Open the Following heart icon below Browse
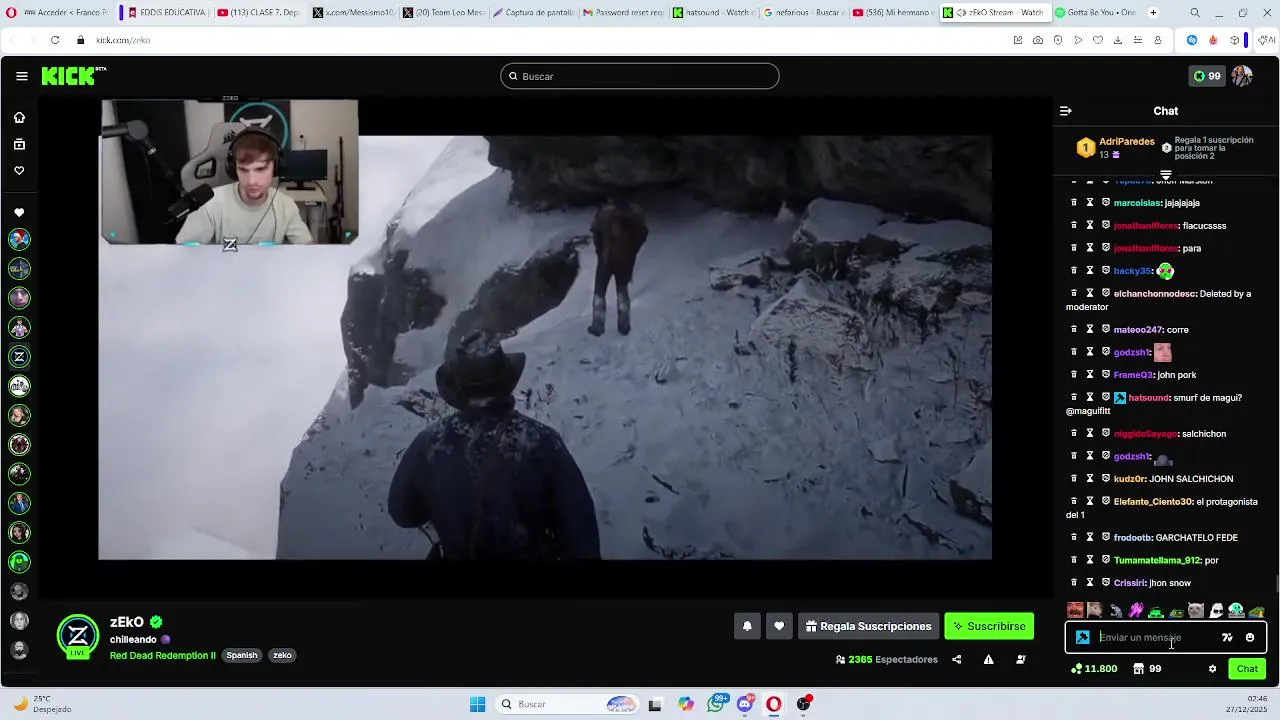1280x720 pixels. 19,171
